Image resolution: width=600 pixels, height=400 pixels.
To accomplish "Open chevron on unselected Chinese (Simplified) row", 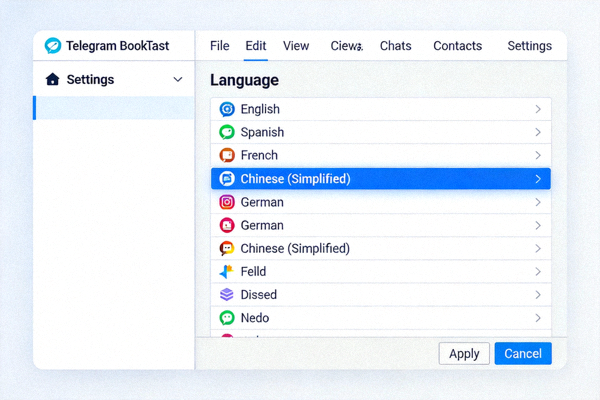I will coord(538,248).
